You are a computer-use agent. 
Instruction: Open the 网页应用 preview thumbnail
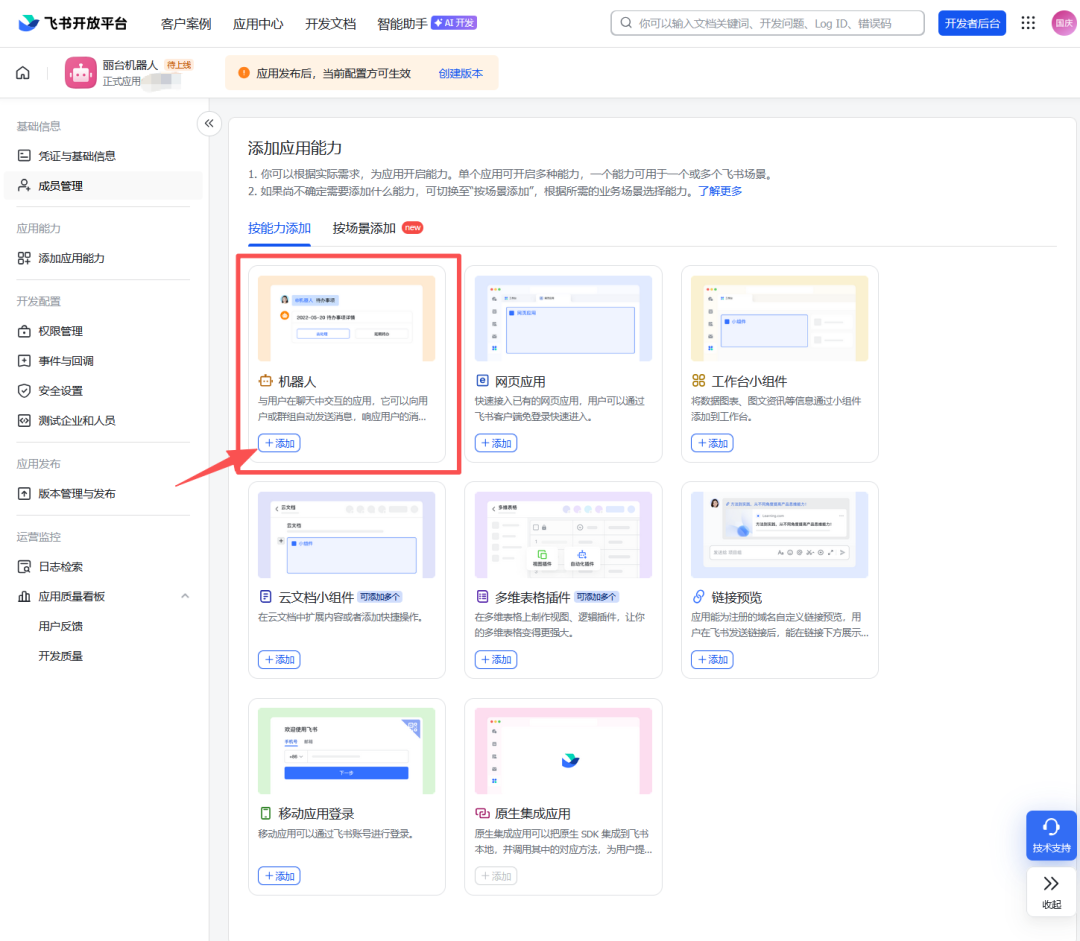coord(563,318)
